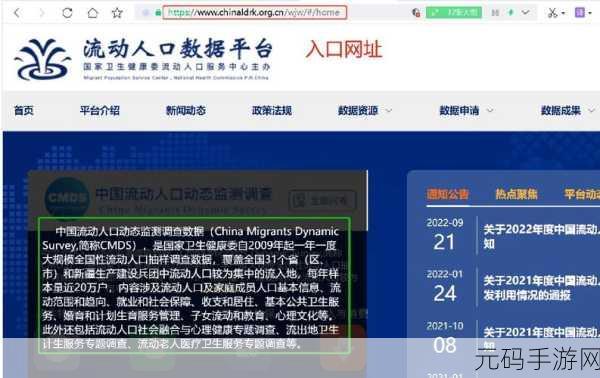Click the 流动人口数据平台 site title
600x378 pixels.
click(178, 49)
